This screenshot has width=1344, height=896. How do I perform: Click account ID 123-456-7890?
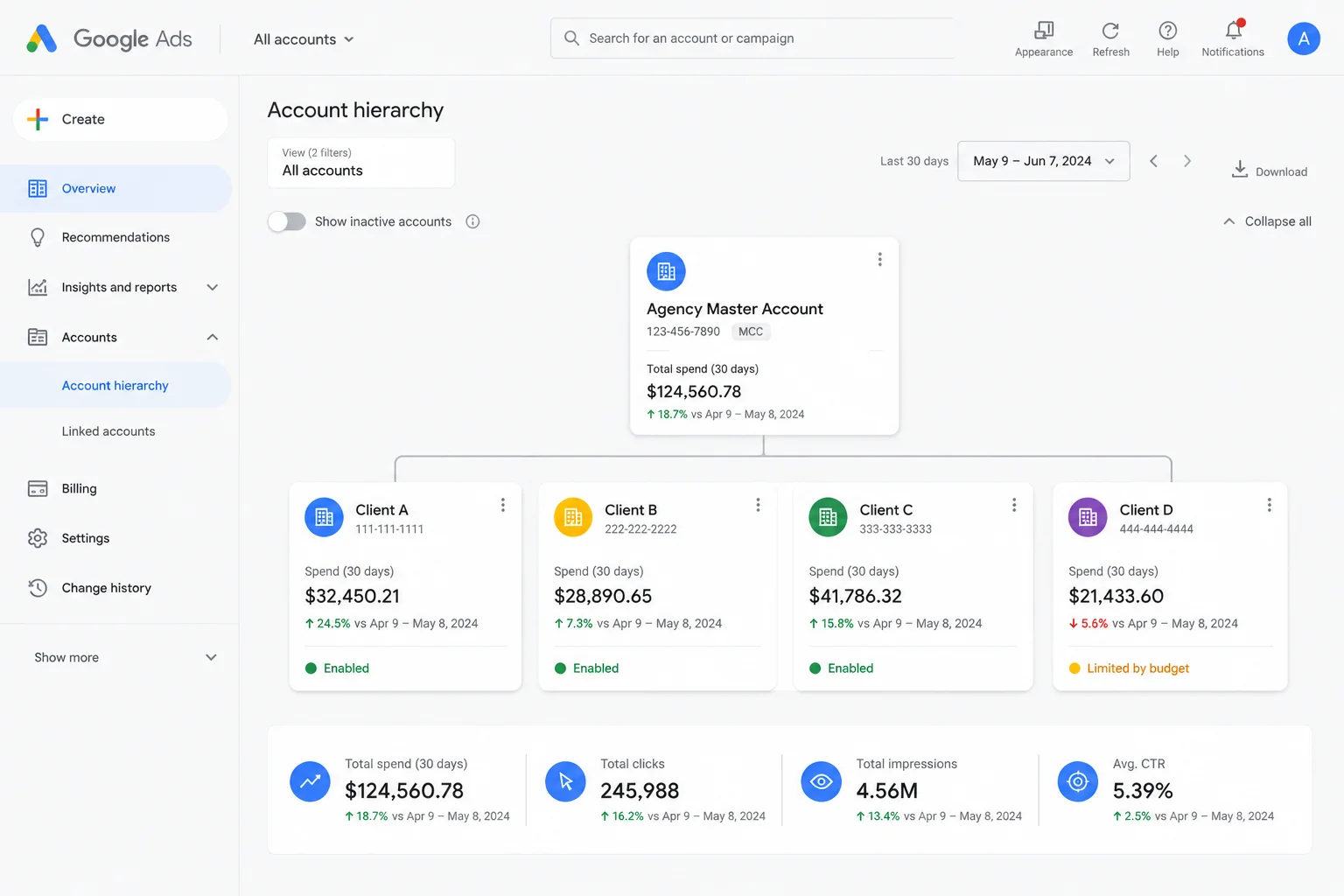[683, 332]
